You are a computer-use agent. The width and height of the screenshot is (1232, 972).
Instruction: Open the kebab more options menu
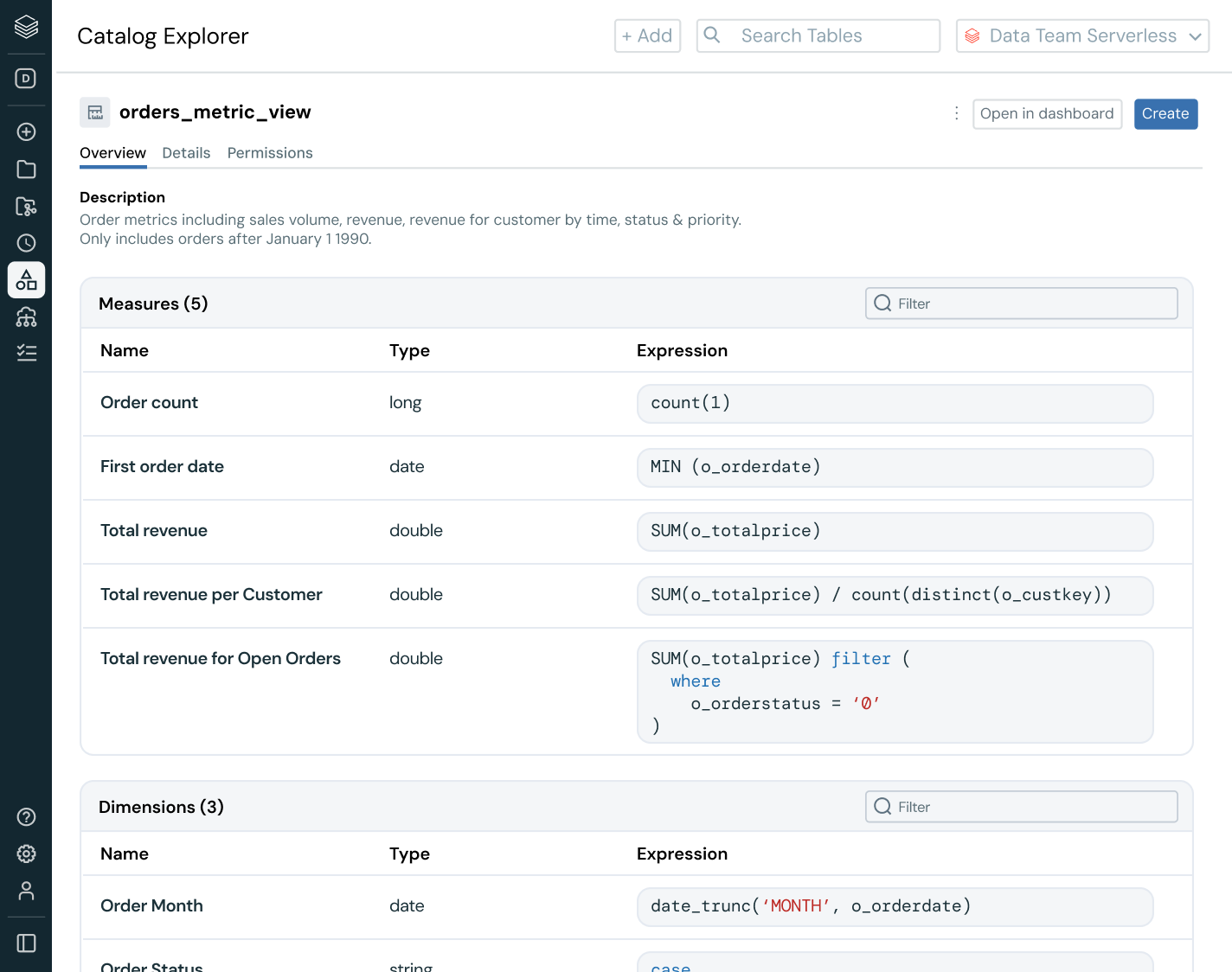[956, 113]
